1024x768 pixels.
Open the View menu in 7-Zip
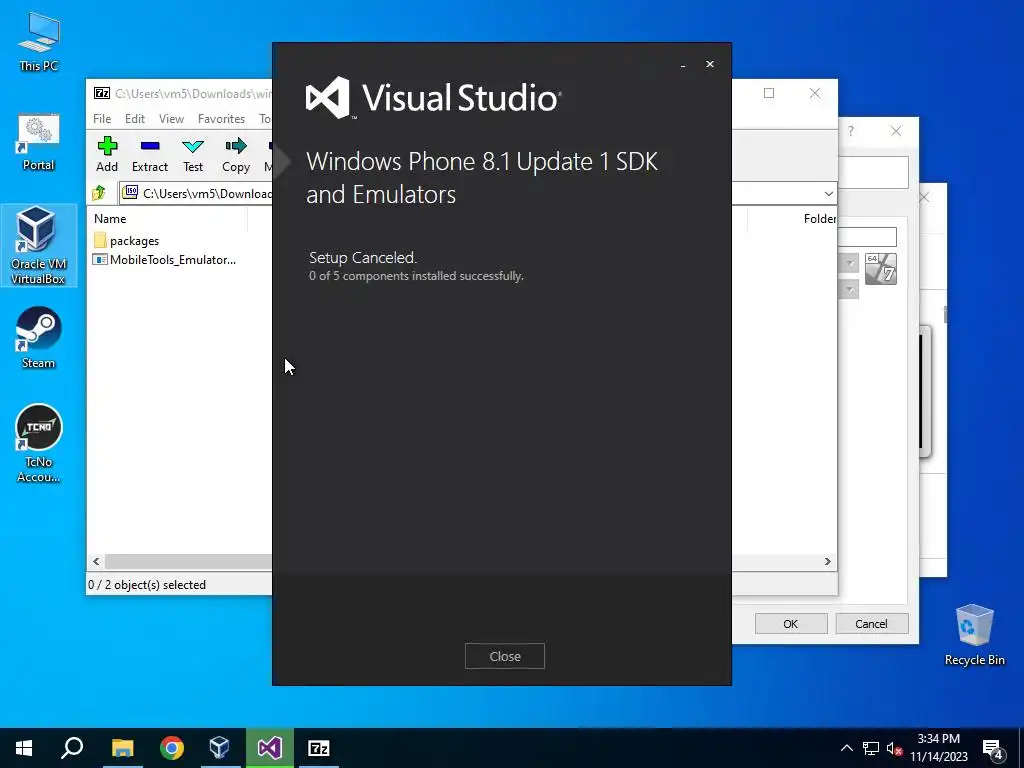click(x=171, y=119)
